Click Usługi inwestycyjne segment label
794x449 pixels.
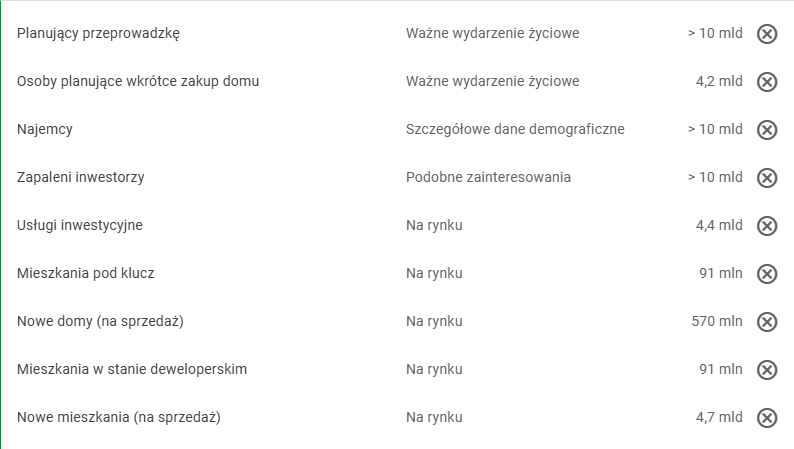80,225
